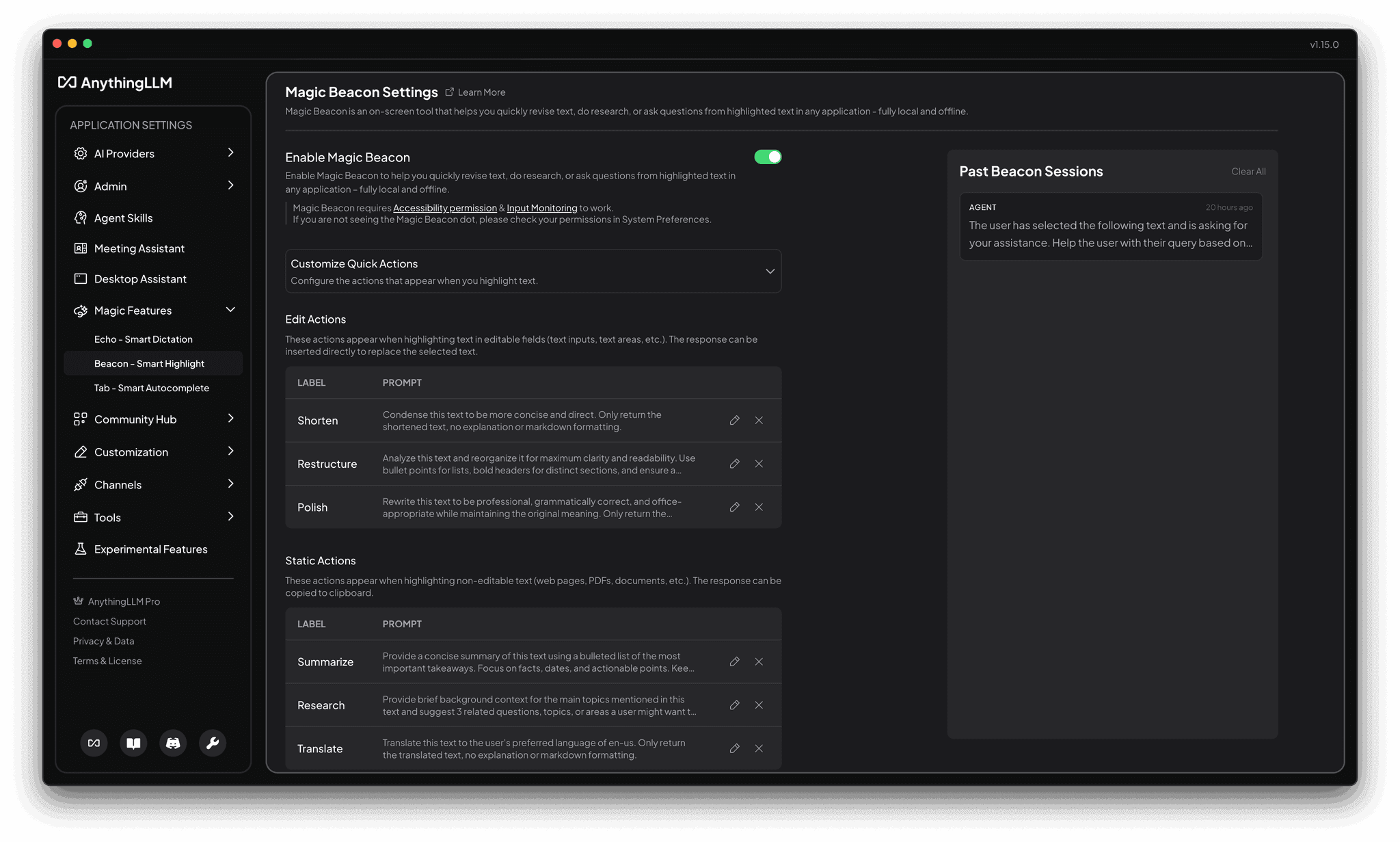Viewport: 1400px width, 842px height.
Task: Delete the Polish action
Action: click(759, 507)
